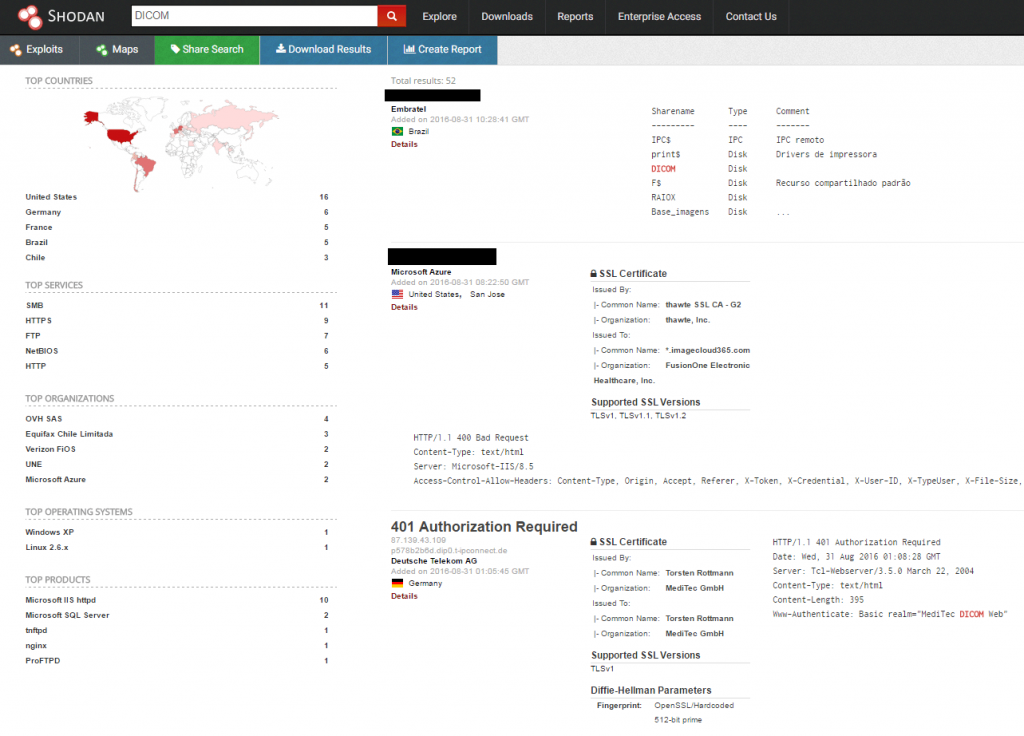
Task: Filter by UNE organization
Action: (33, 464)
